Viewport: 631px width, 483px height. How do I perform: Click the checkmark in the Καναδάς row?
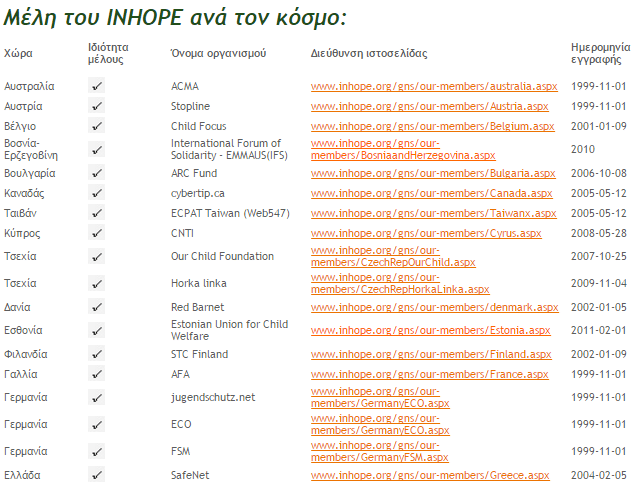[96, 193]
